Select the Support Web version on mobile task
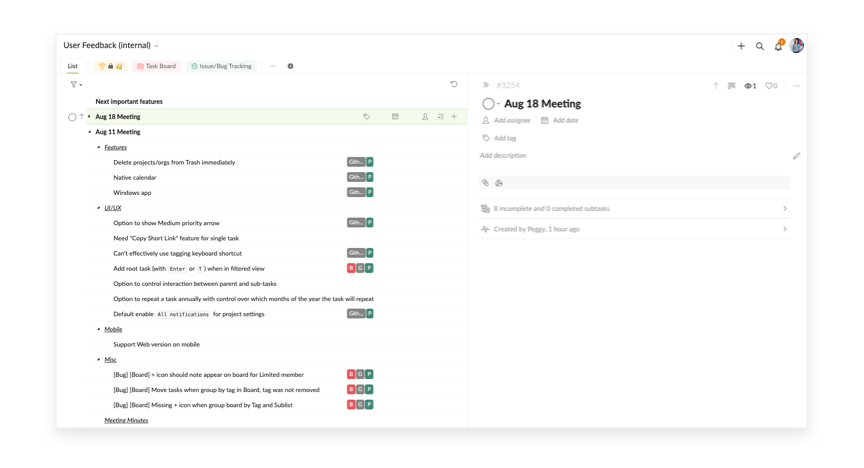The height and width of the screenshot is (468, 864). (x=156, y=345)
